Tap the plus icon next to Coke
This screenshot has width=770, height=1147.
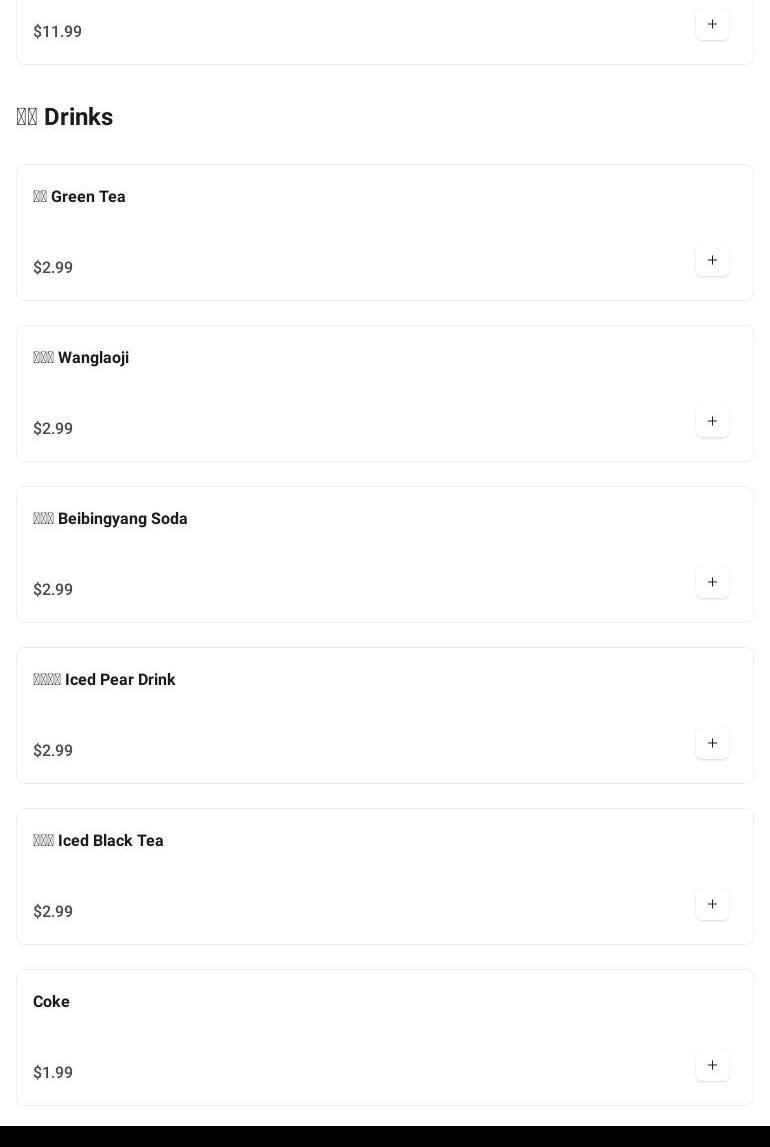pos(712,1065)
